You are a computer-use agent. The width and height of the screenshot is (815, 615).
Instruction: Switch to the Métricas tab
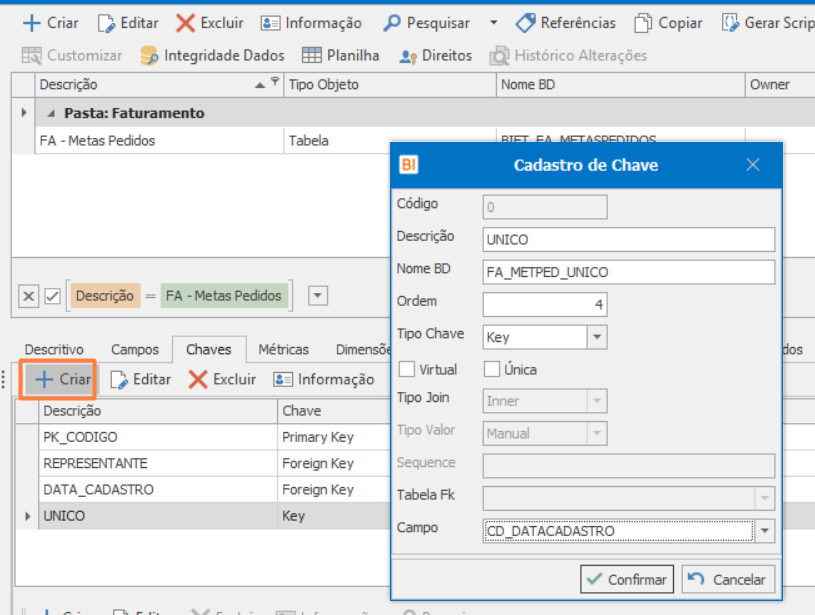283,349
